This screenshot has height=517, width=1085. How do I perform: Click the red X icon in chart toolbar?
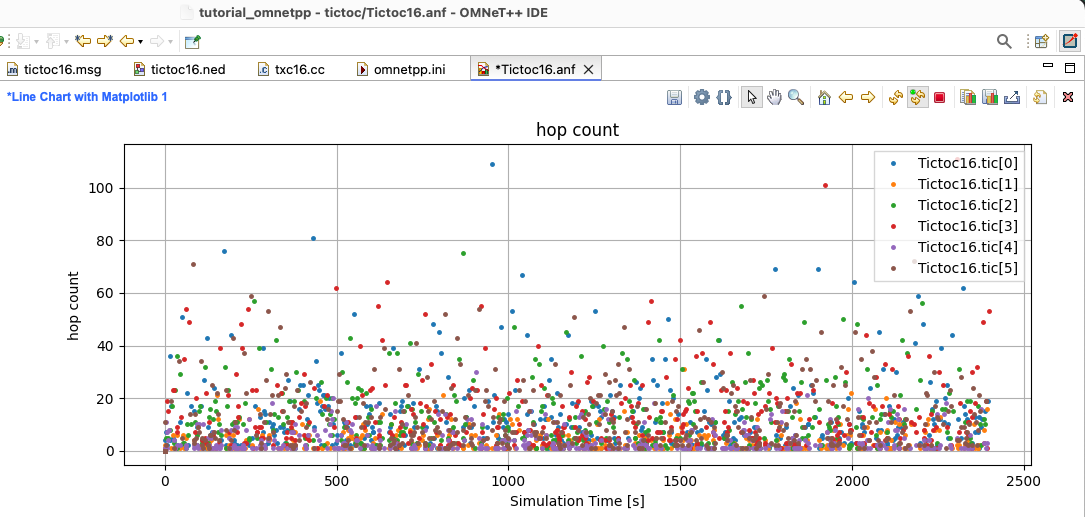(x=1068, y=98)
